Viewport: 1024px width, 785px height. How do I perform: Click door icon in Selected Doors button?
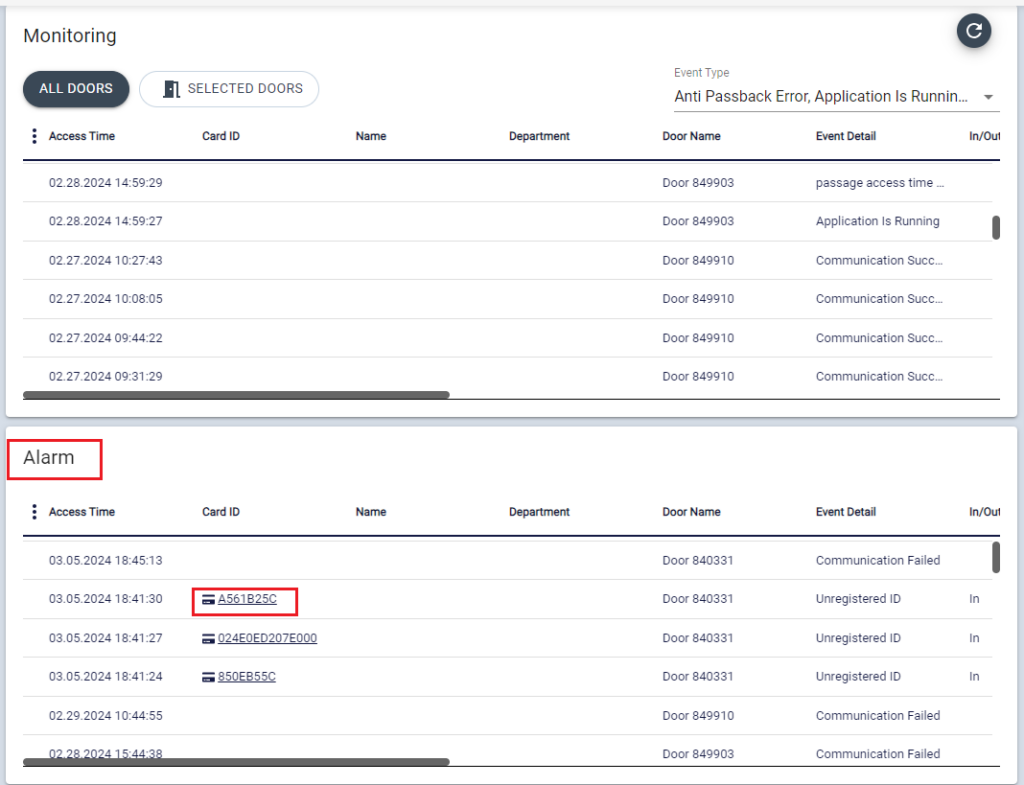point(171,89)
